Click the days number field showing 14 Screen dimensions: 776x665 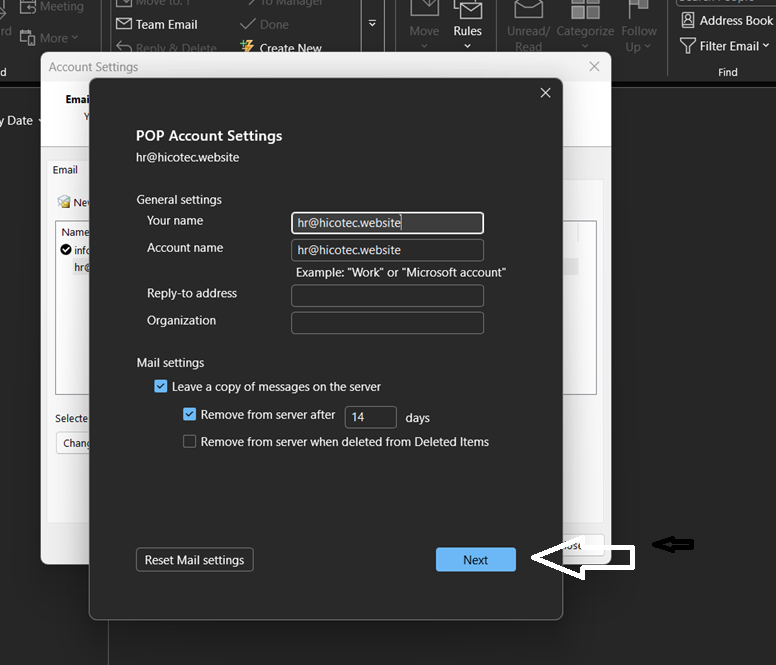tap(371, 417)
